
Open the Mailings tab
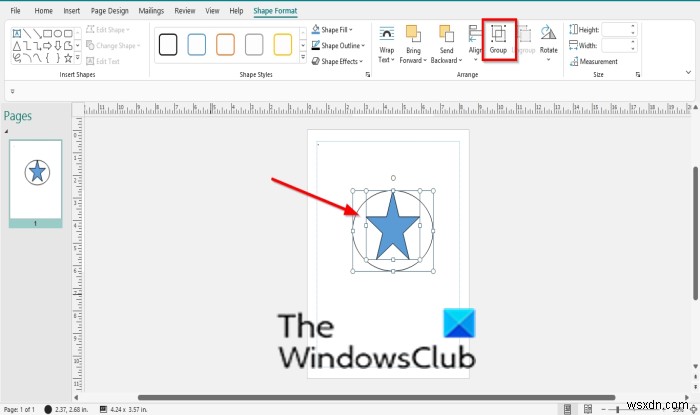click(x=151, y=11)
